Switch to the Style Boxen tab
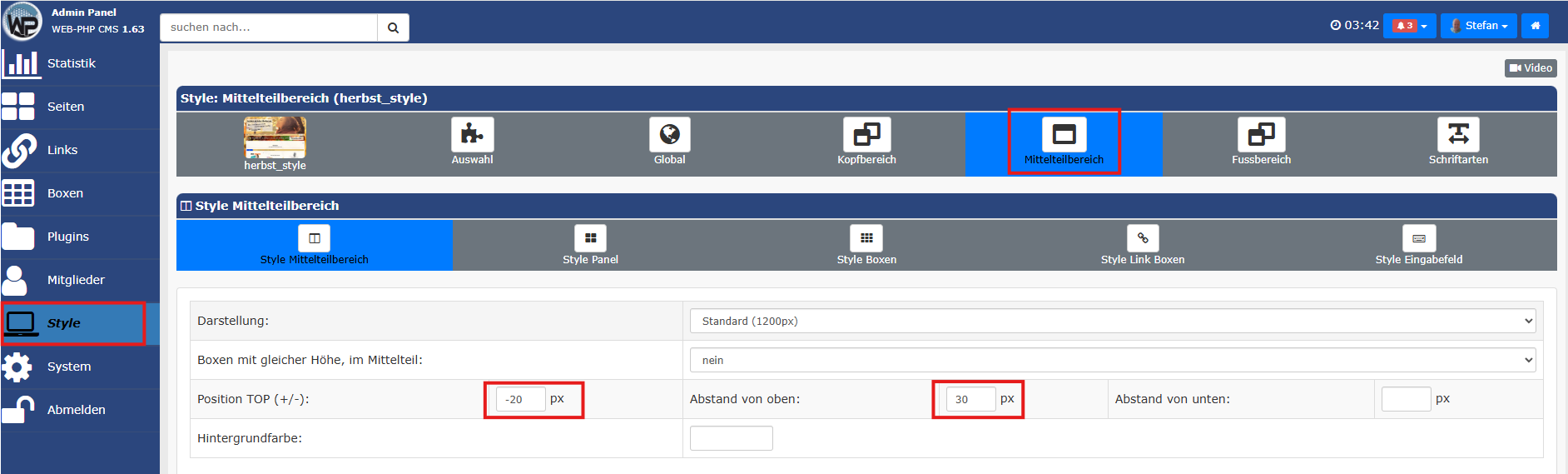The width and height of the screenshot is (1568, 474). coord(866,245)
